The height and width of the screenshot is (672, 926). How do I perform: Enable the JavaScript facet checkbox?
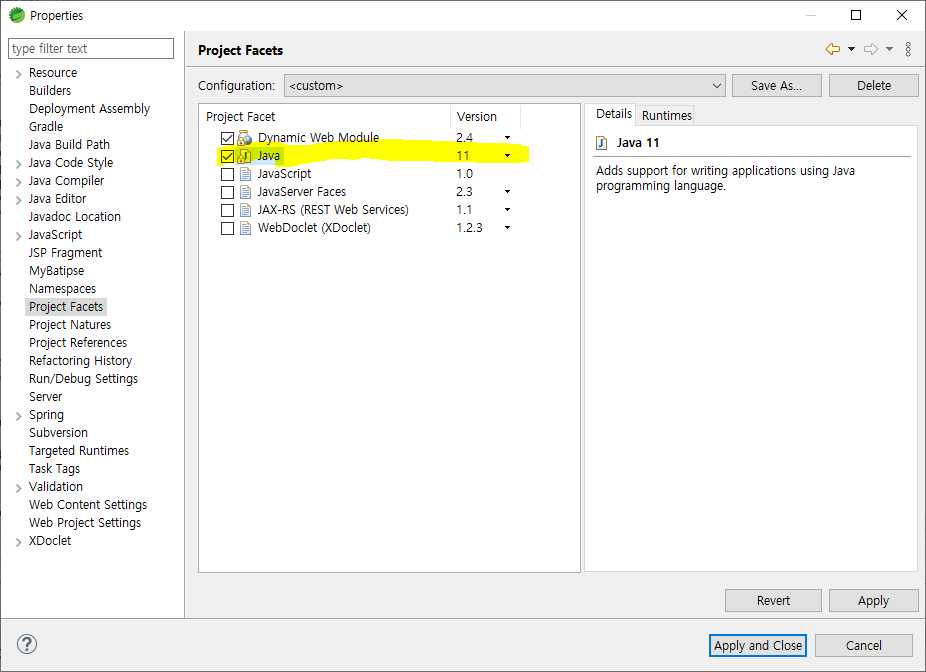click(227, 174)
